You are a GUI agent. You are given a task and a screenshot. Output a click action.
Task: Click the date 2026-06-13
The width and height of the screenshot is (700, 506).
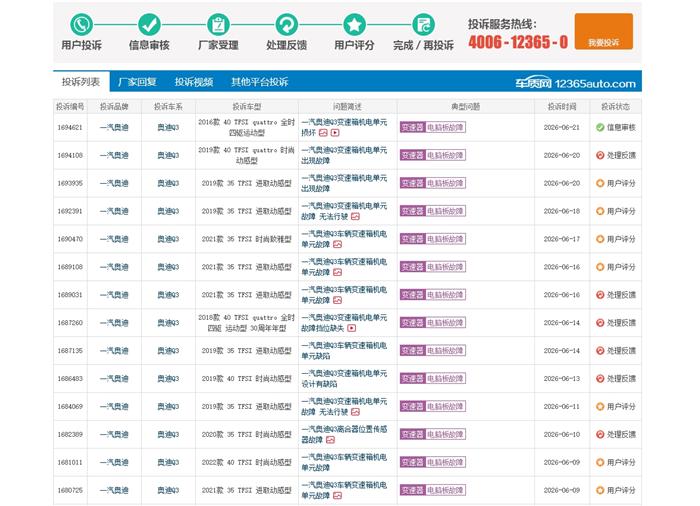tap(562, 378)
